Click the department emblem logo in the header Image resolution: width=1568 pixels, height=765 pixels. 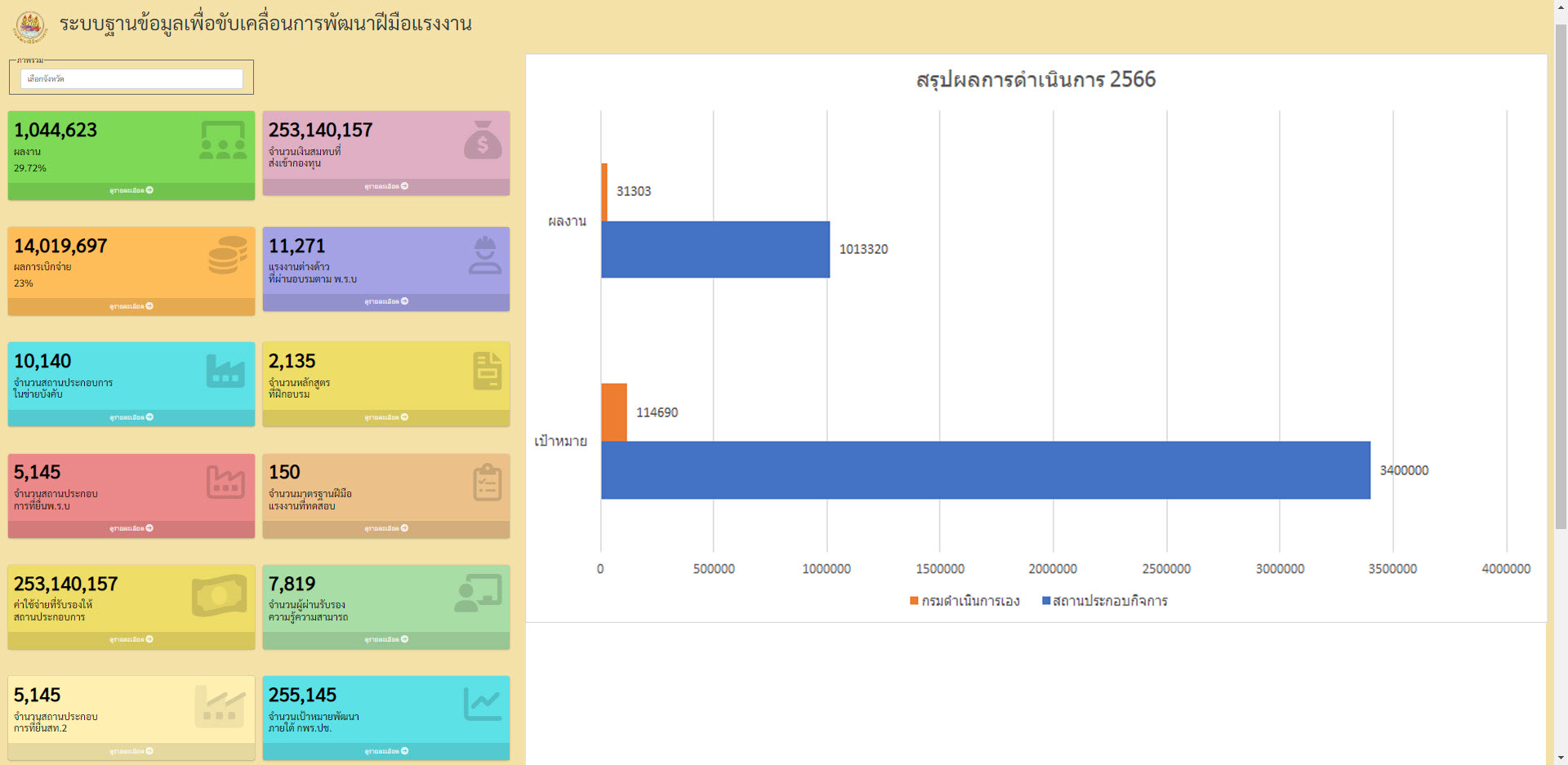click(x=30, y=26)
